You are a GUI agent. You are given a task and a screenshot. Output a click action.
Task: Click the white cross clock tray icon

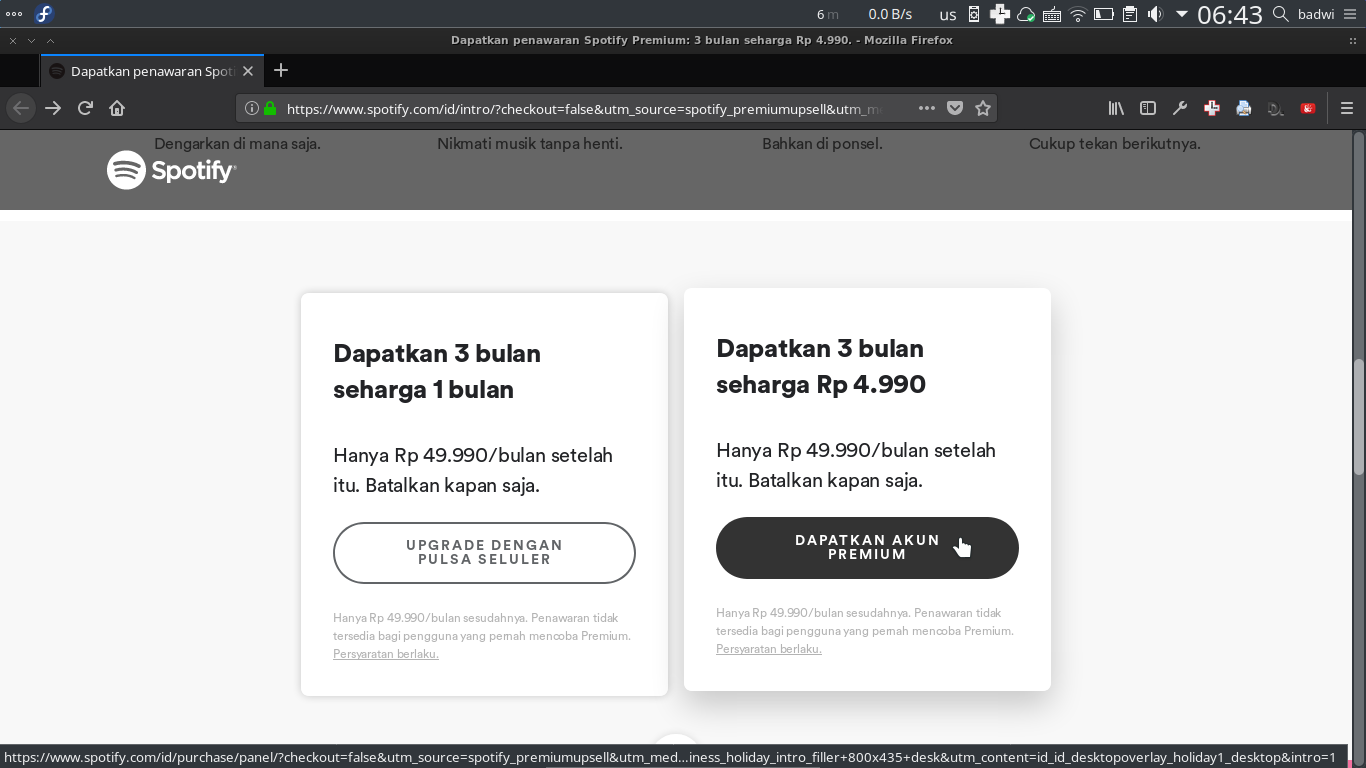[x=999, y=14]
